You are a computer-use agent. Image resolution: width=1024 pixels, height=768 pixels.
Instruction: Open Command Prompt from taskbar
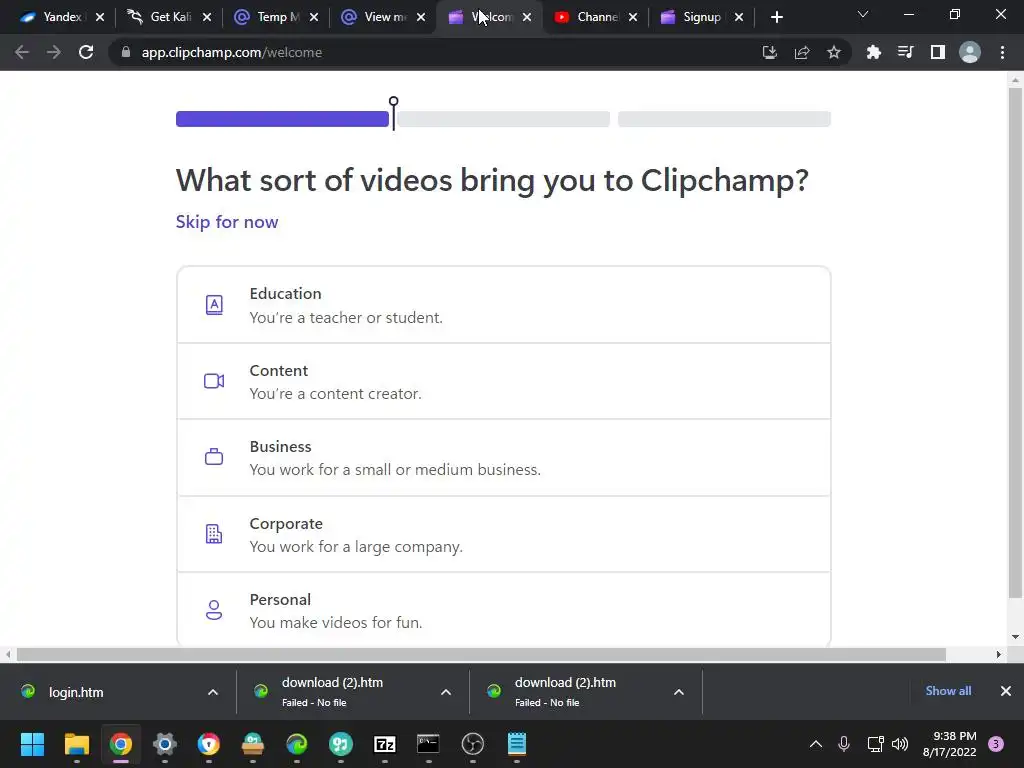[428, 744]
